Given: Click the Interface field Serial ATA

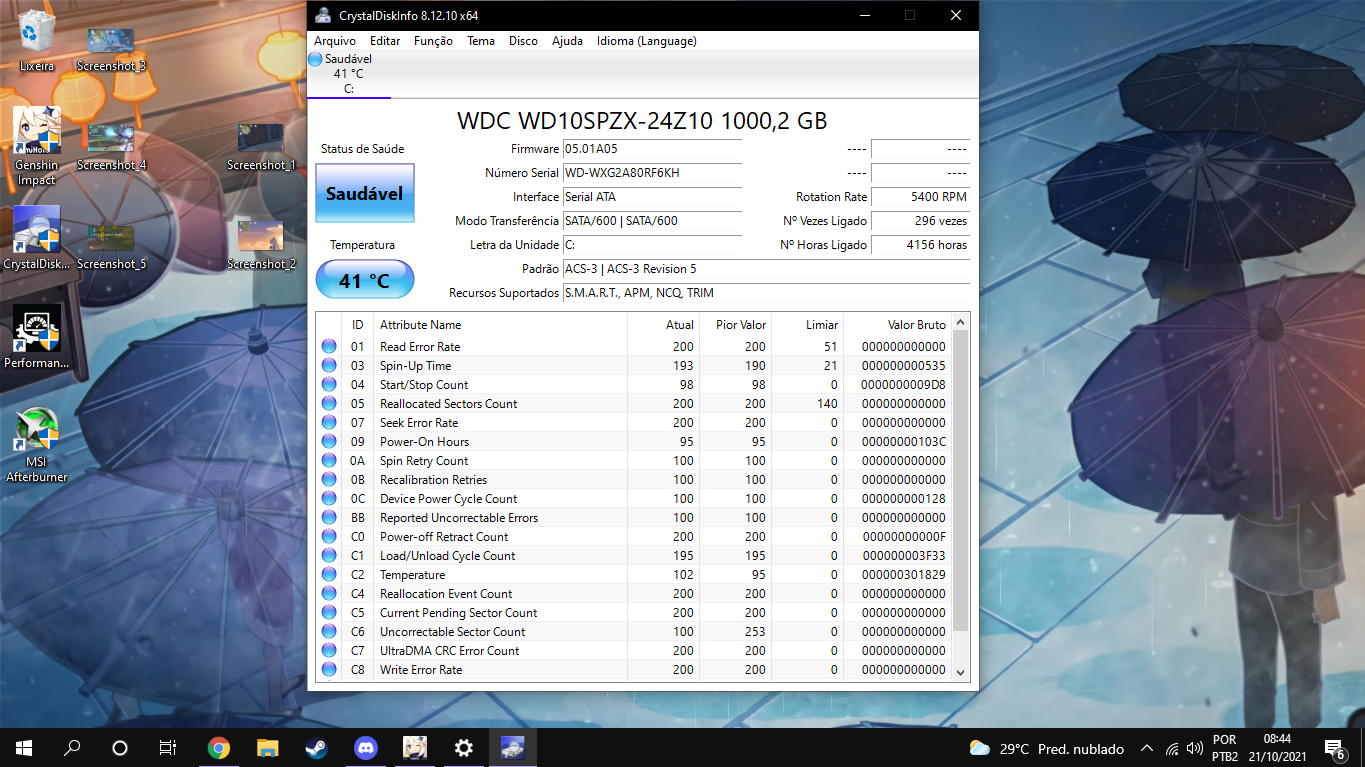Looking at the screenshot, I should coord(652,197).
